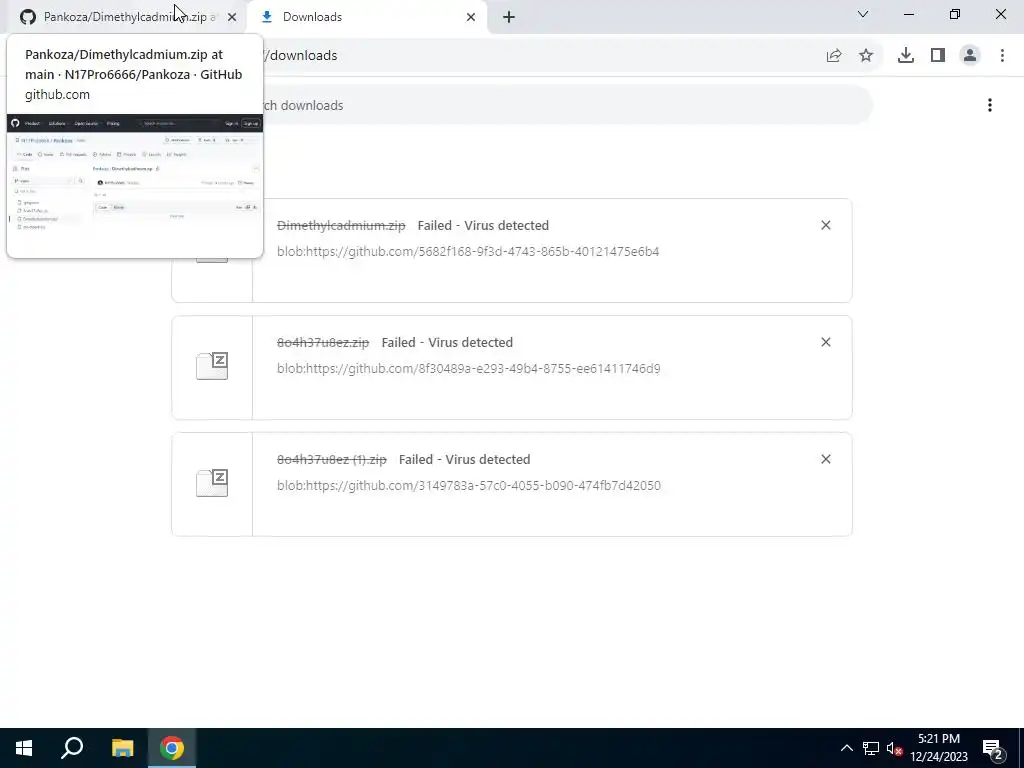This screenshot has height=768, width=1024.
Task: Open the Windows Start menu
Action: point(24,748)
